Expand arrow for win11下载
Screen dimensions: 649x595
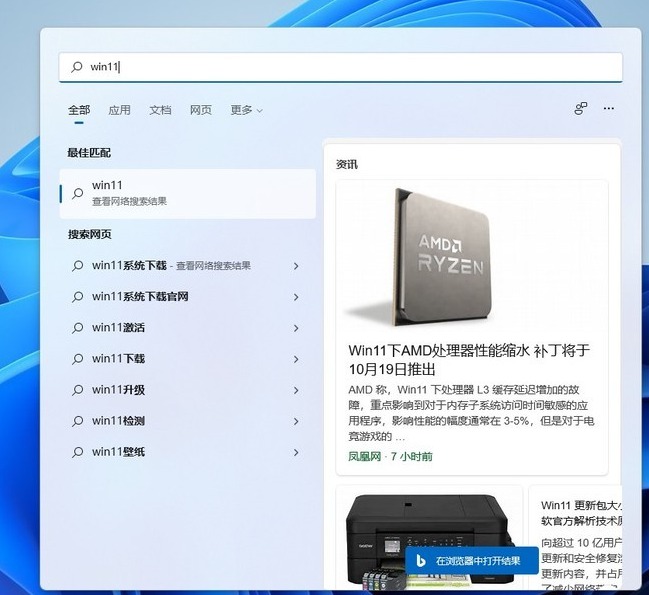(x=296, y=359)
